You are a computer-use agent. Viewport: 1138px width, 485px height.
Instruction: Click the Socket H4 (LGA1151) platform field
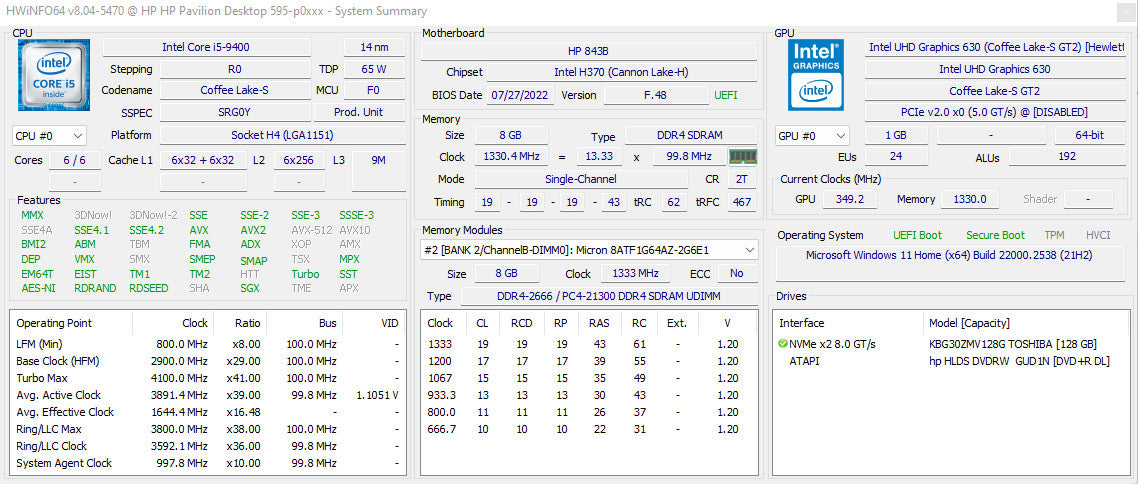[x=282, y=135]
